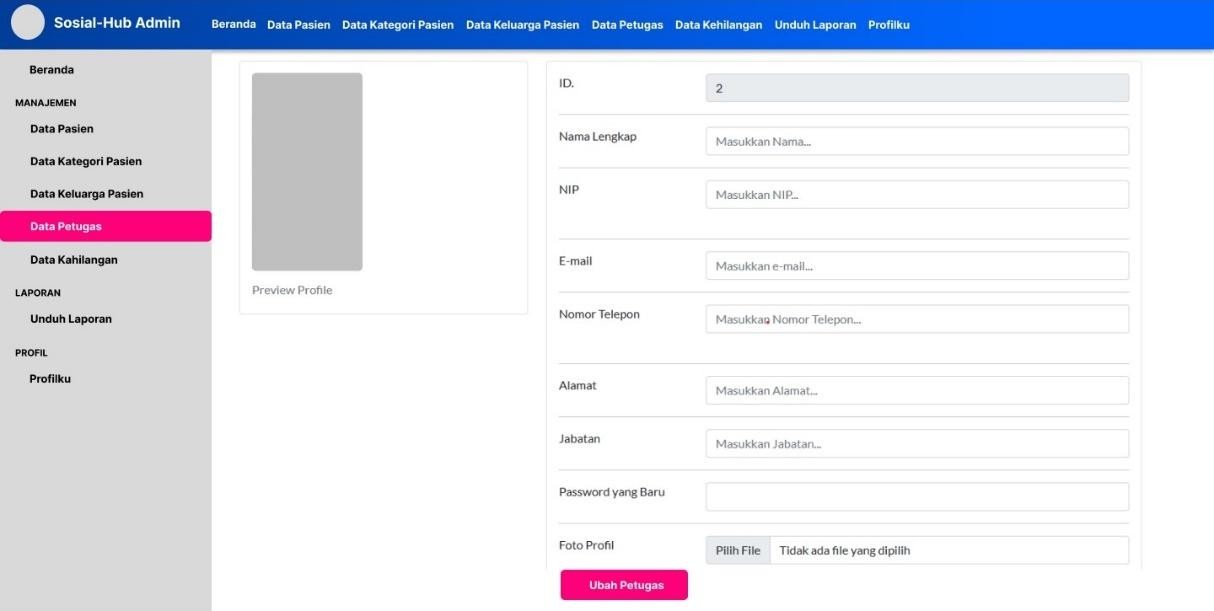Open Data Kahilangan in the sidebar

74,260
